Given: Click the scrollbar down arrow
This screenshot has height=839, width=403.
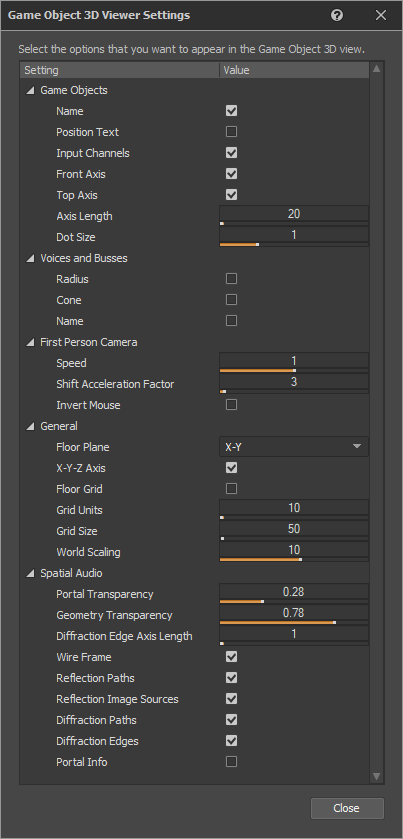Looking at the screenshot, I should [x=376, y=776].
